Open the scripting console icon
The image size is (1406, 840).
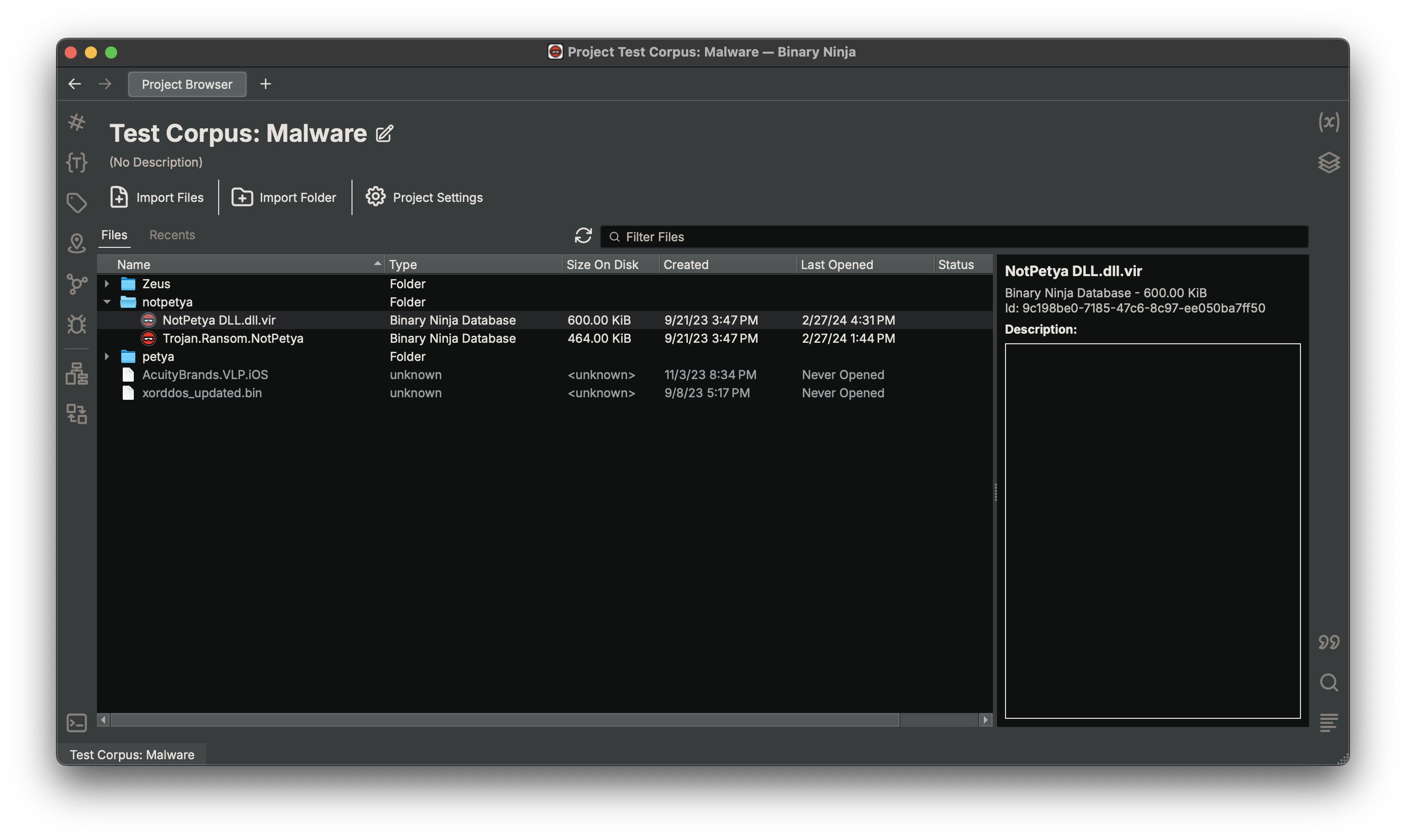point(76,723)
